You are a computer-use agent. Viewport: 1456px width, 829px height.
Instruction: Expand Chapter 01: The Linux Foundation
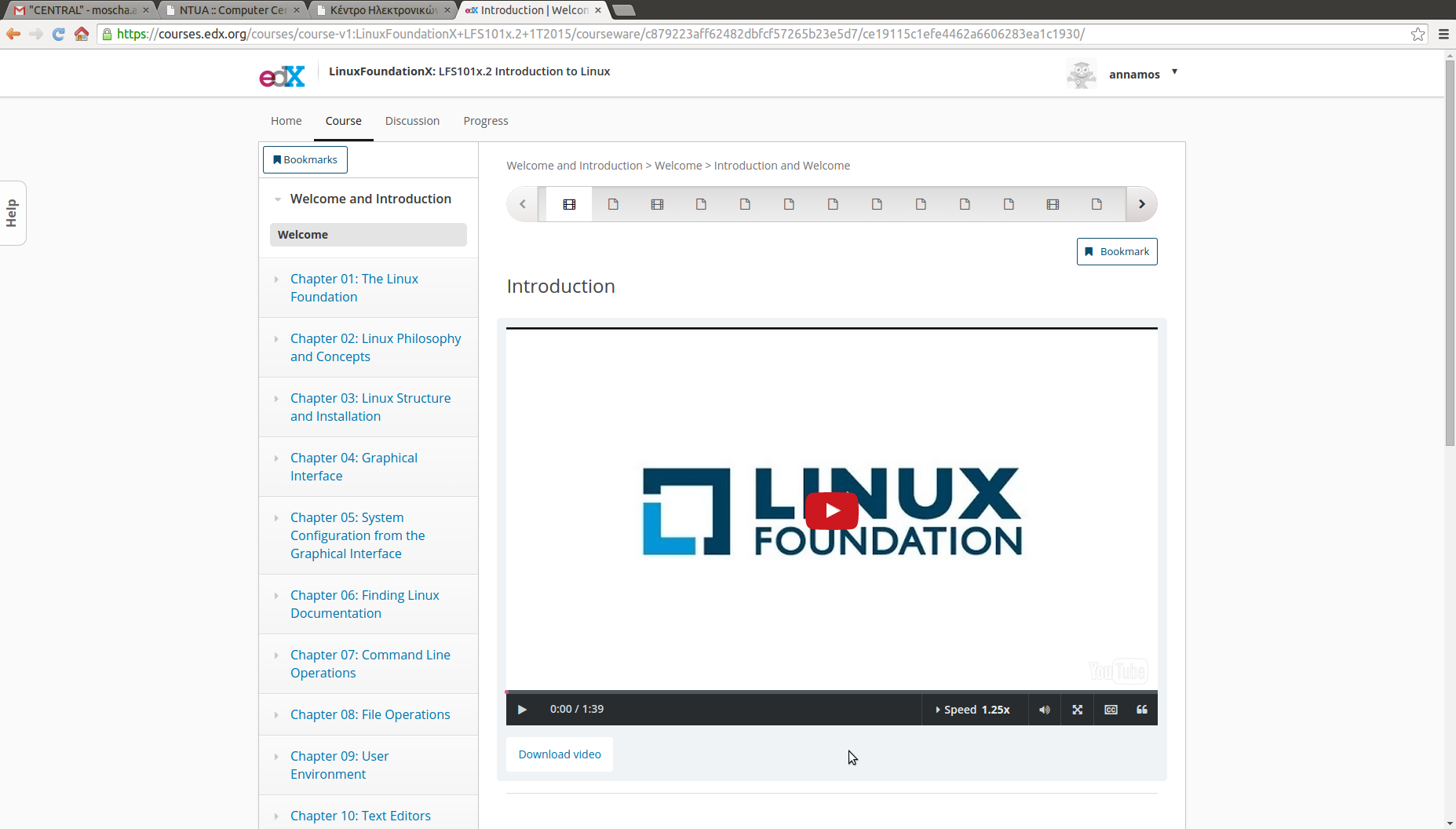click(x=354, y=288)
